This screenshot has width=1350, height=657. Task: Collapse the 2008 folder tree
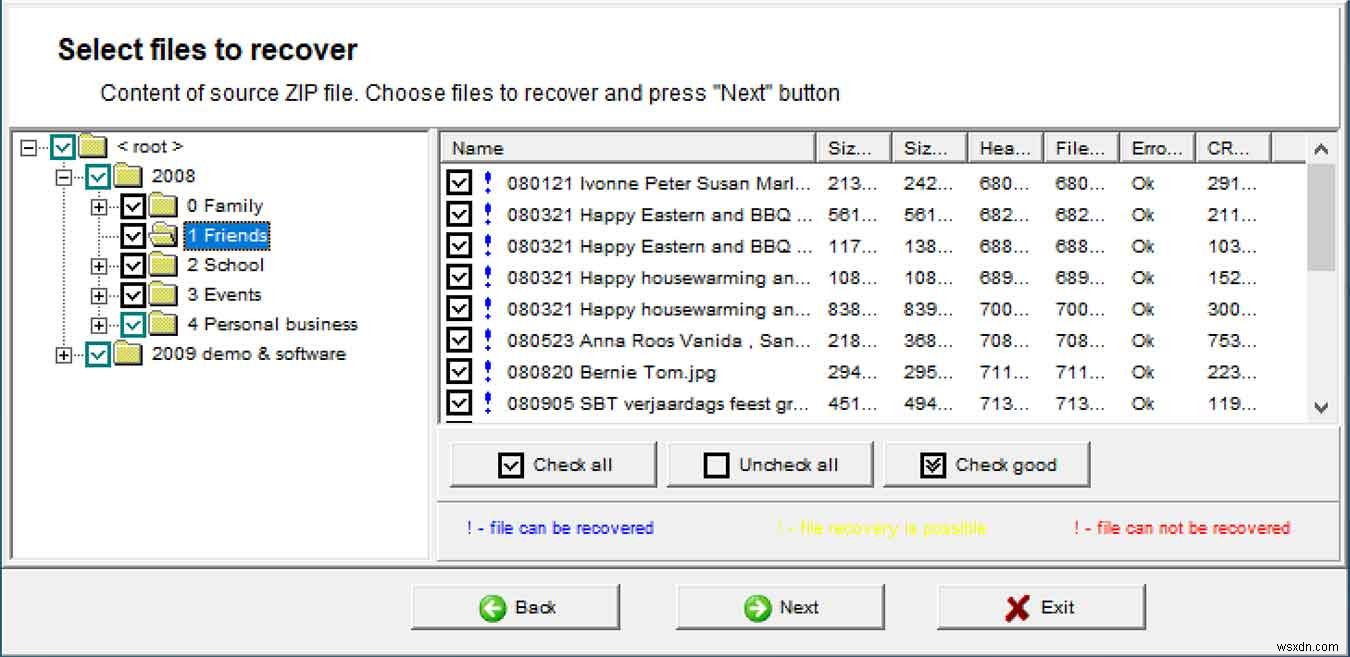click(62, 175)
